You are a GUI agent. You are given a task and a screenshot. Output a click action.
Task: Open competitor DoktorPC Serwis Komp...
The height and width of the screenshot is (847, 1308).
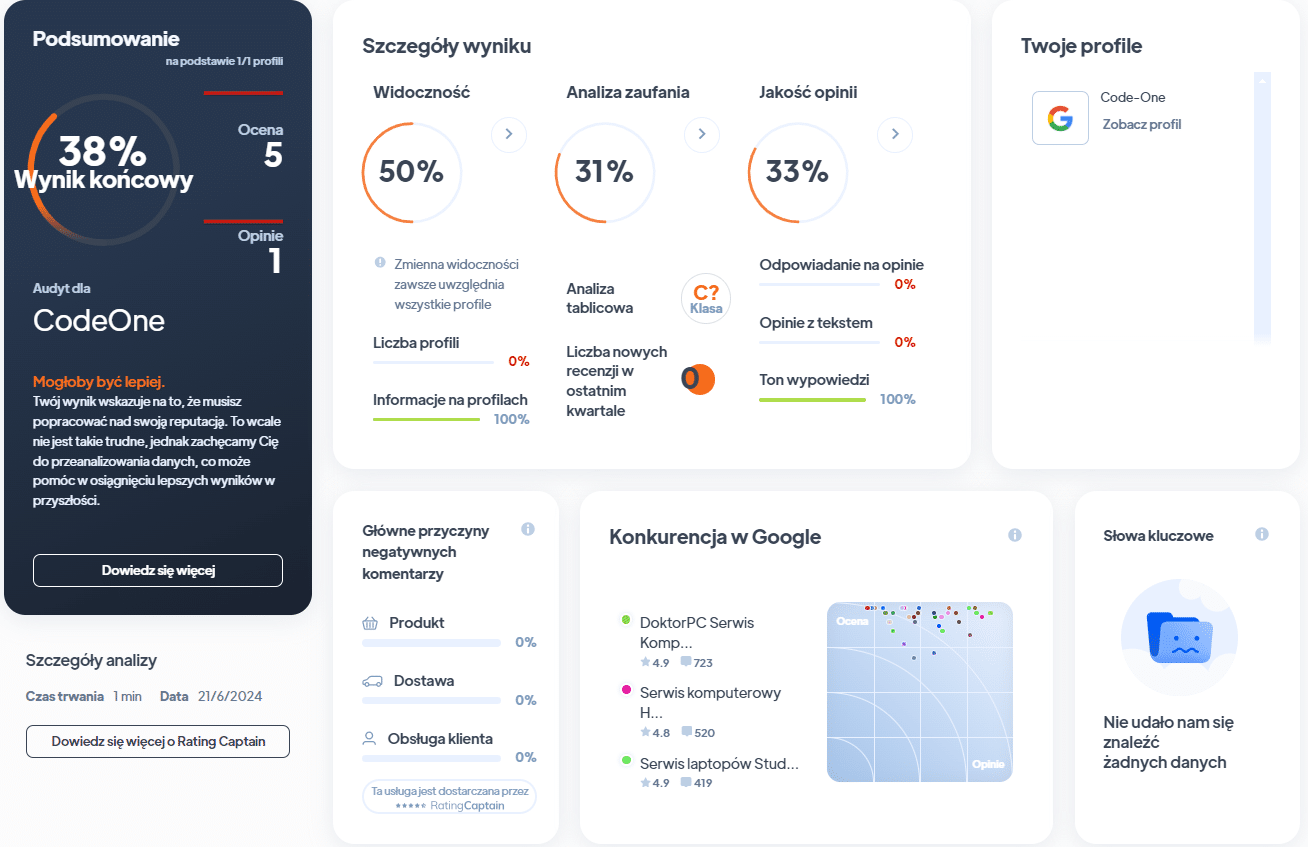tap(697, 632)
